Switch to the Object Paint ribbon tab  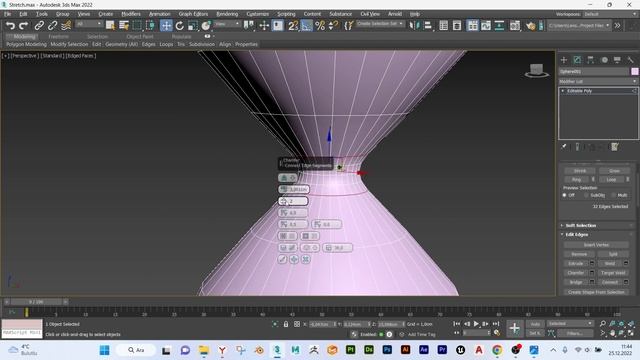pyautogui.click(x=140, y=36)
